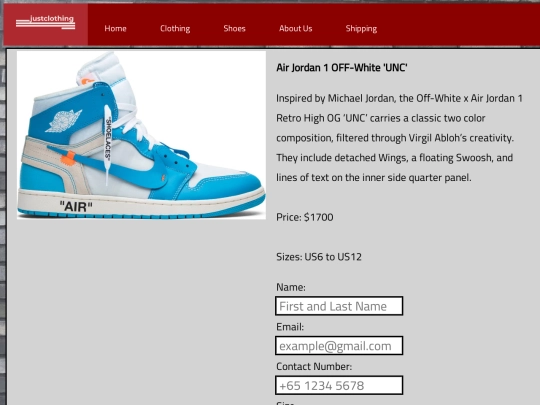Click the Sizes: US6 to US12 text
The width and height of the screenshot is (540, 405).
coord(319,257)
